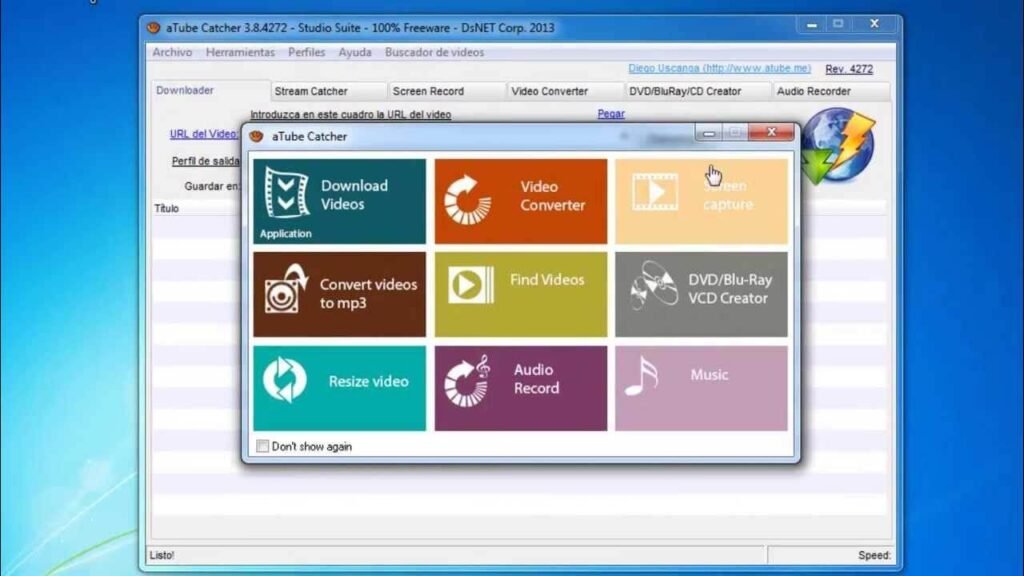
Task: Click the Guardar en: label
Action: pos(212,186)
